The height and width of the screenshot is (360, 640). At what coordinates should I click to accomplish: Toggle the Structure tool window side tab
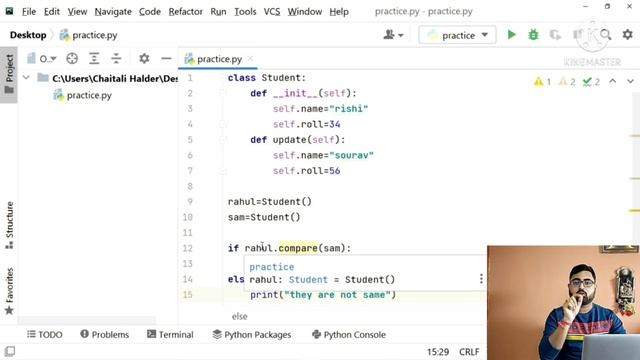pyautogui.click(x=9, y=225)
